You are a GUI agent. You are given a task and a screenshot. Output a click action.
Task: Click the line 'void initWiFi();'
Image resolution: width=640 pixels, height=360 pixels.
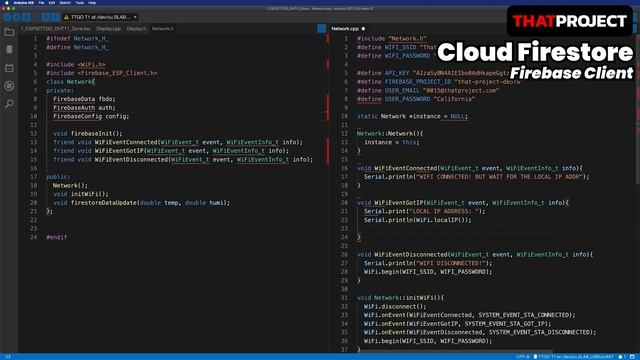click(81, 194)
